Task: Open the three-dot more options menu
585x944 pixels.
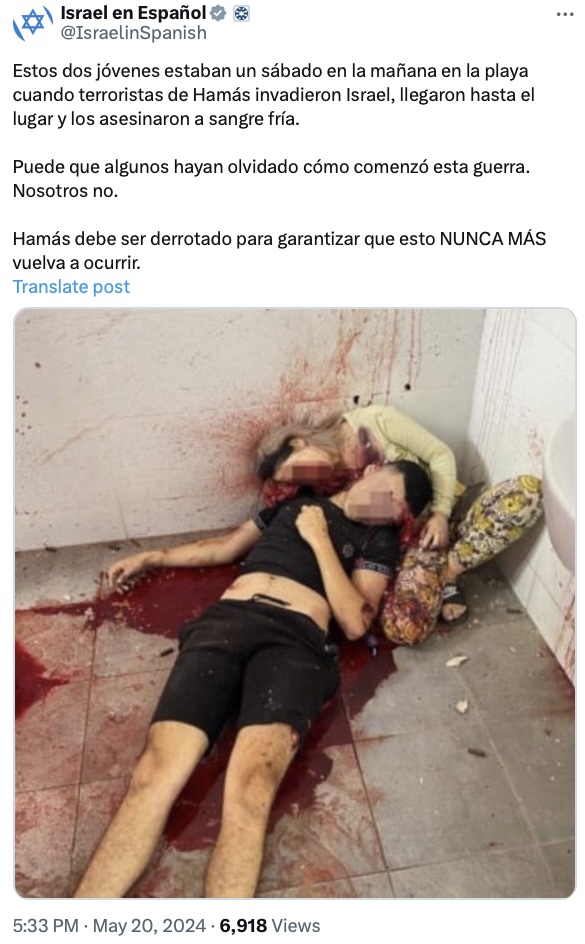Action: tap(565, 14)
